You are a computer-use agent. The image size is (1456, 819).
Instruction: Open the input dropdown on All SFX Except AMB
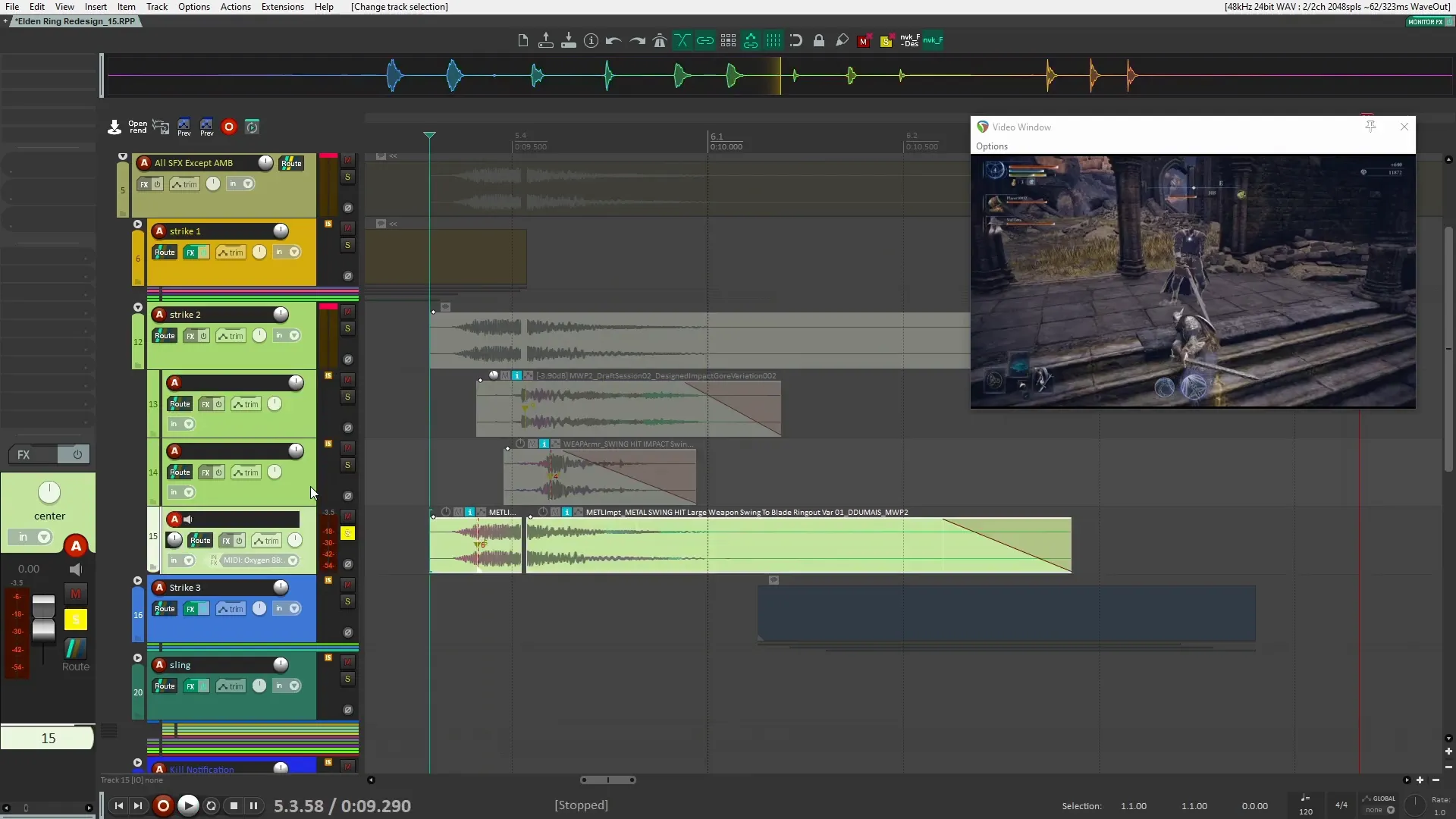(x=248, y=184)
